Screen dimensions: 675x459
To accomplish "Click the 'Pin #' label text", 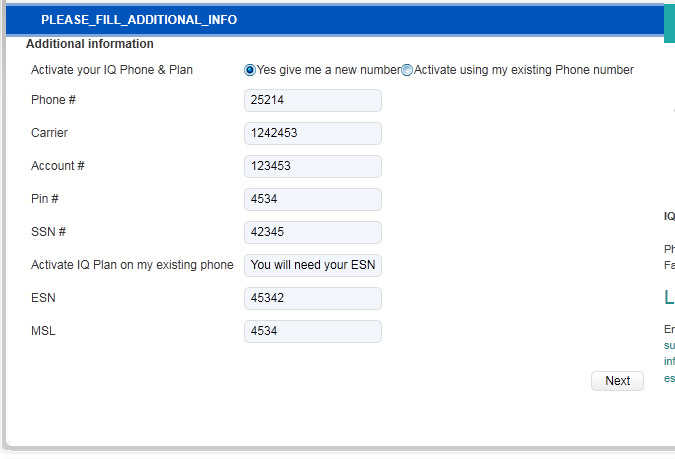I will [x=45, y=199].
